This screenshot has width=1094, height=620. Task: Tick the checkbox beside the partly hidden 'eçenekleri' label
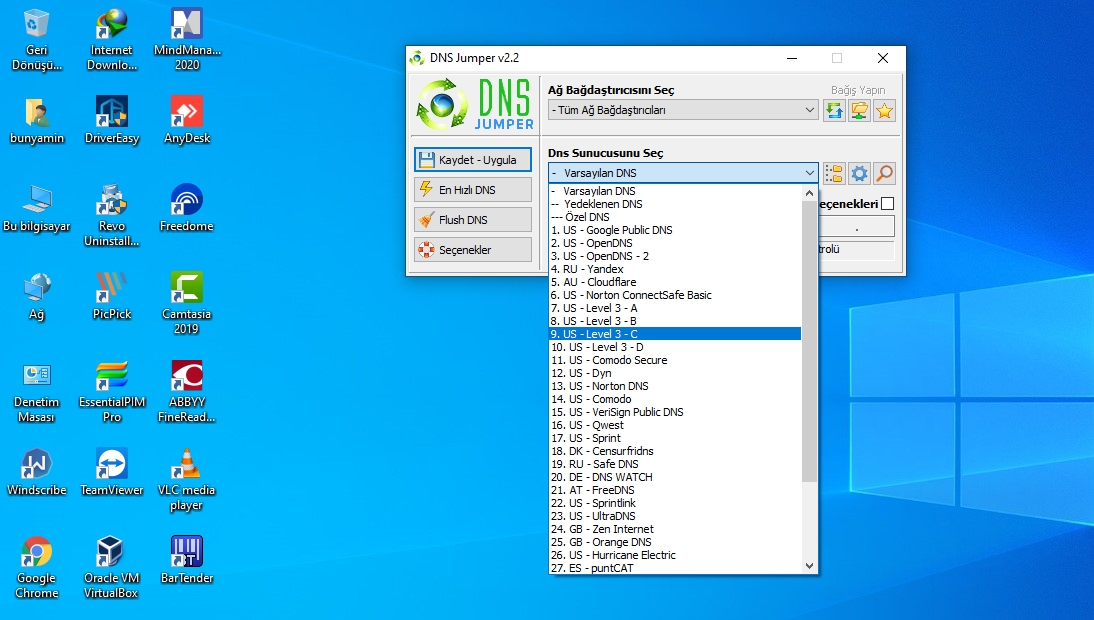[x=887, y=204]
